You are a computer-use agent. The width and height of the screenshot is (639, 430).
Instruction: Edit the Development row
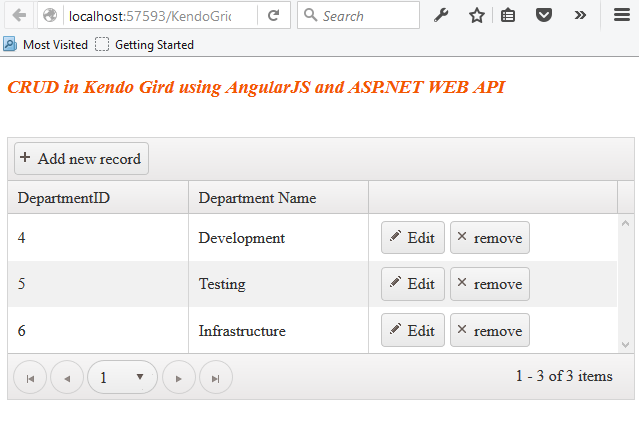413,238
